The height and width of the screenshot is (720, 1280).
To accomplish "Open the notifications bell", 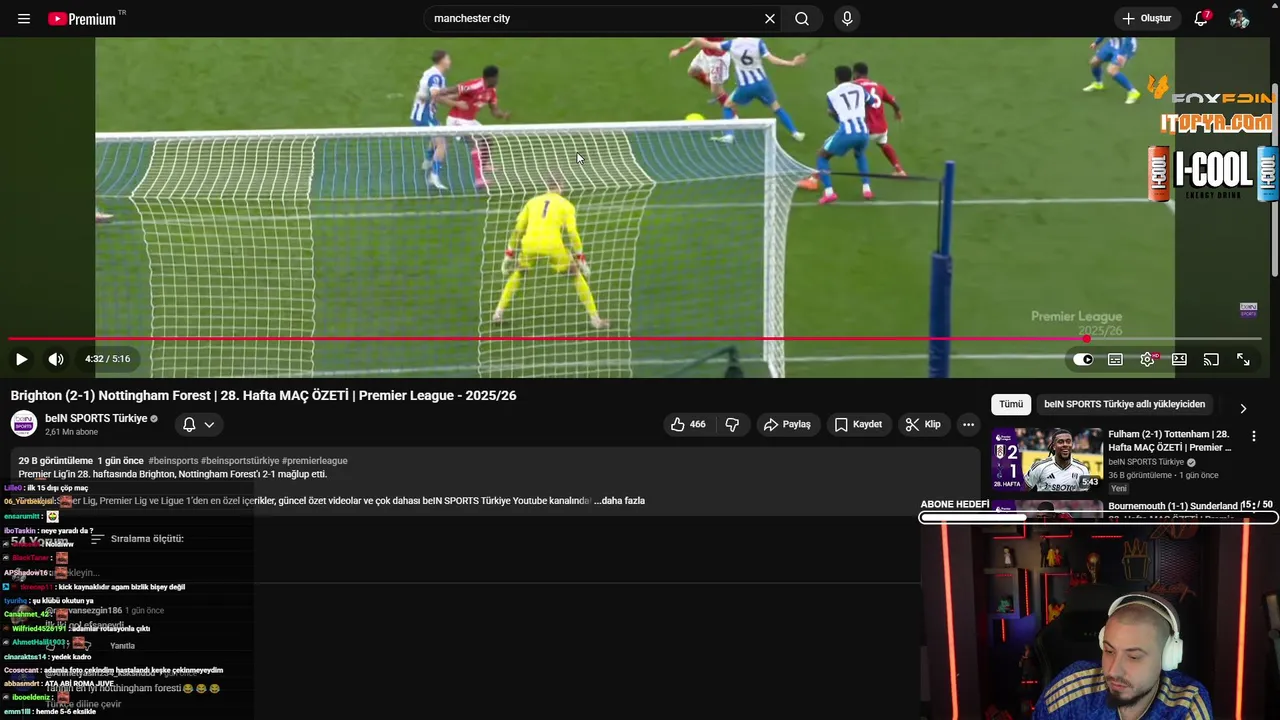I will [1201, 19].
